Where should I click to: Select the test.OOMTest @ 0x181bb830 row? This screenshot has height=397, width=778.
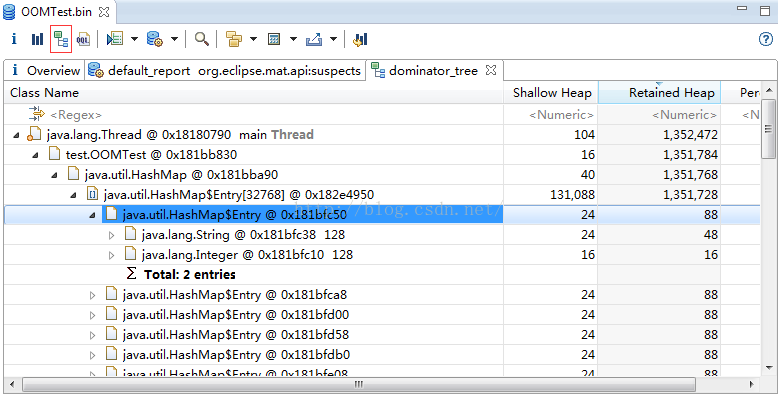click(382, 154)
